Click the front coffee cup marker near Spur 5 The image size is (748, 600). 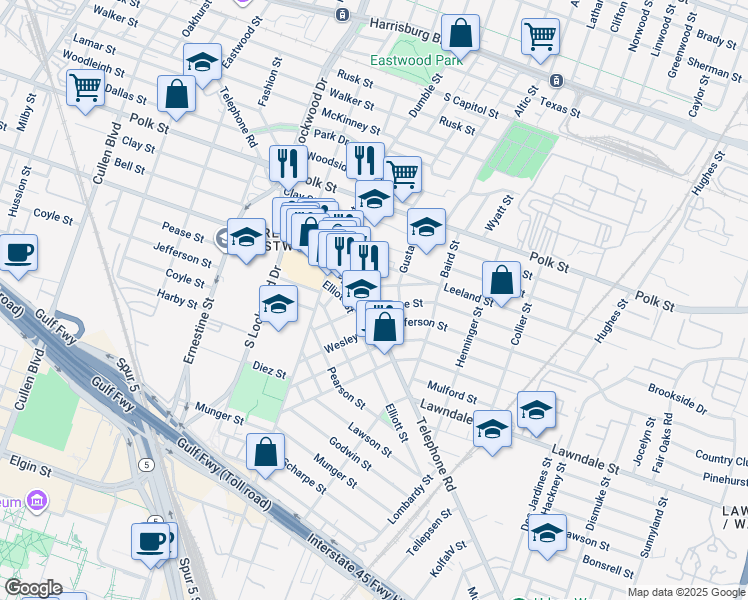pos(151,542)
